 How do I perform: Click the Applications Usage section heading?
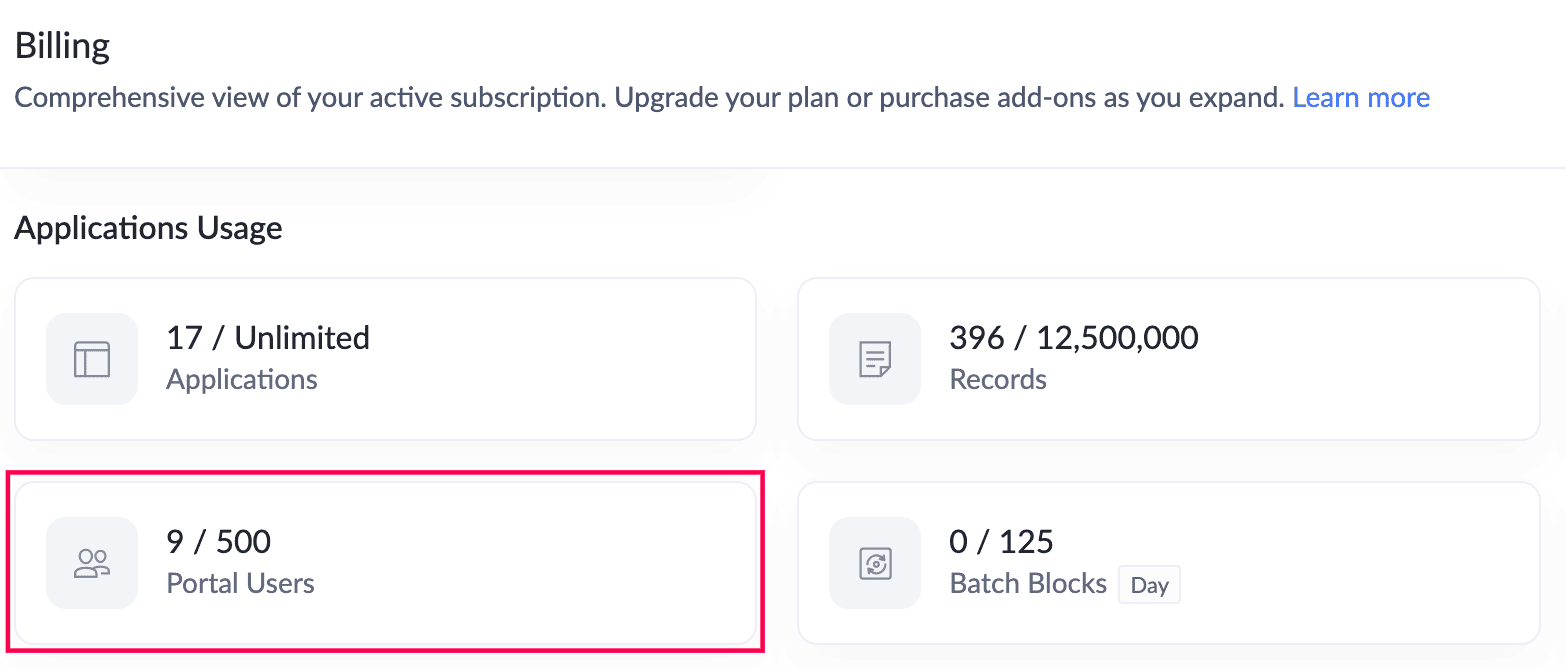(148, 228)
